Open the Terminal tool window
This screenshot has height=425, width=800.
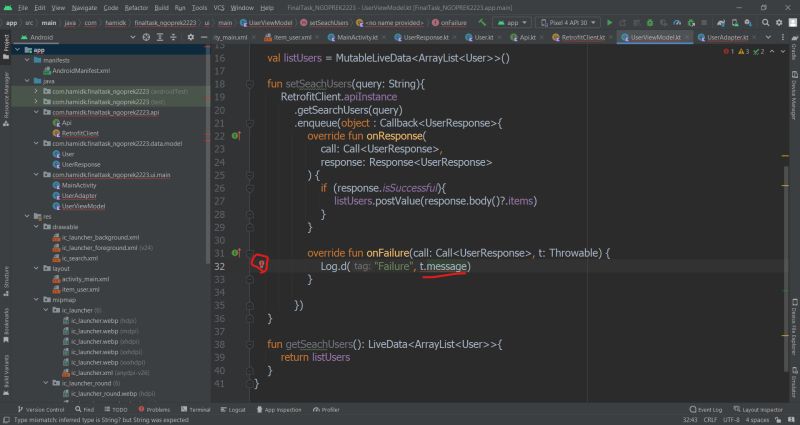[195, 410]
